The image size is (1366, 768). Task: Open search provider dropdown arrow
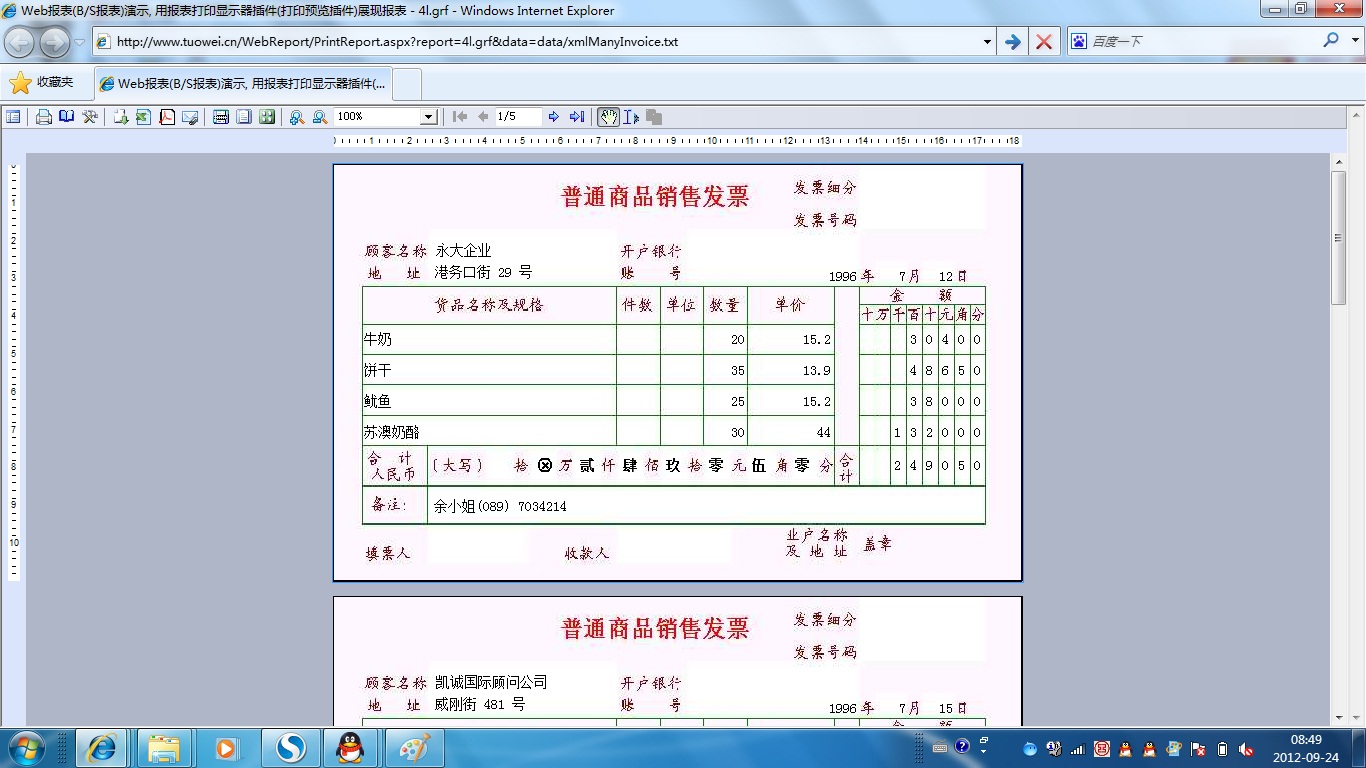[1352, 42]
